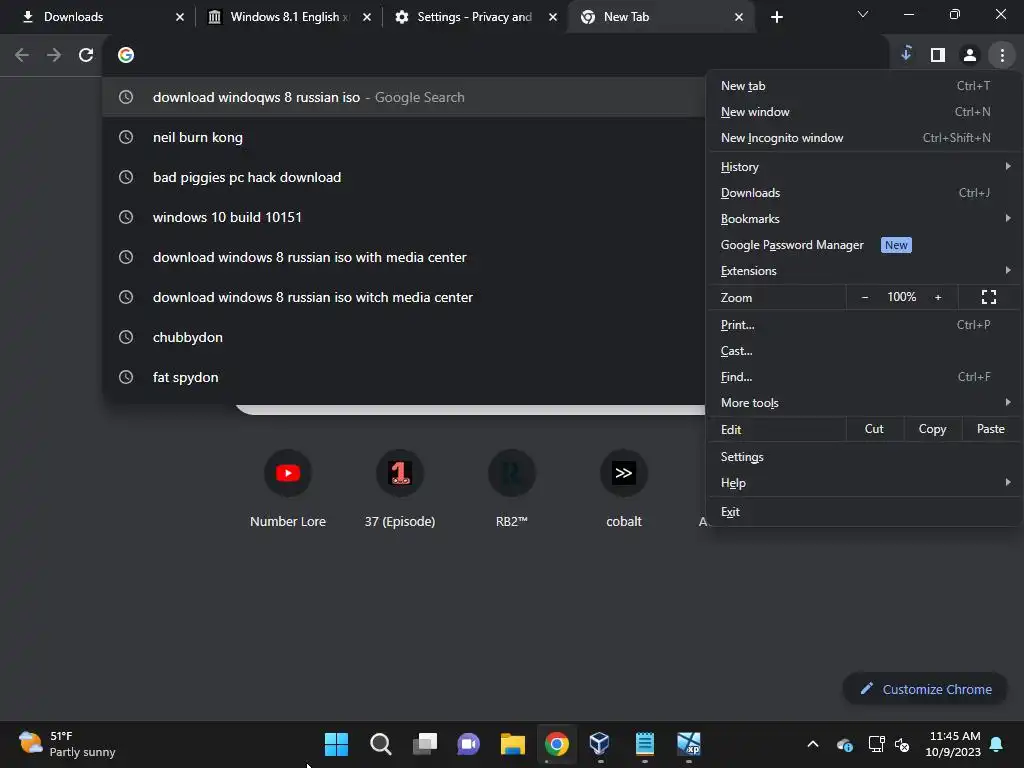Screen dimensions: 1024x768
Task: Open the Notepad icon on taskbar
Action: pyautogui.click(x=645, y=744)
